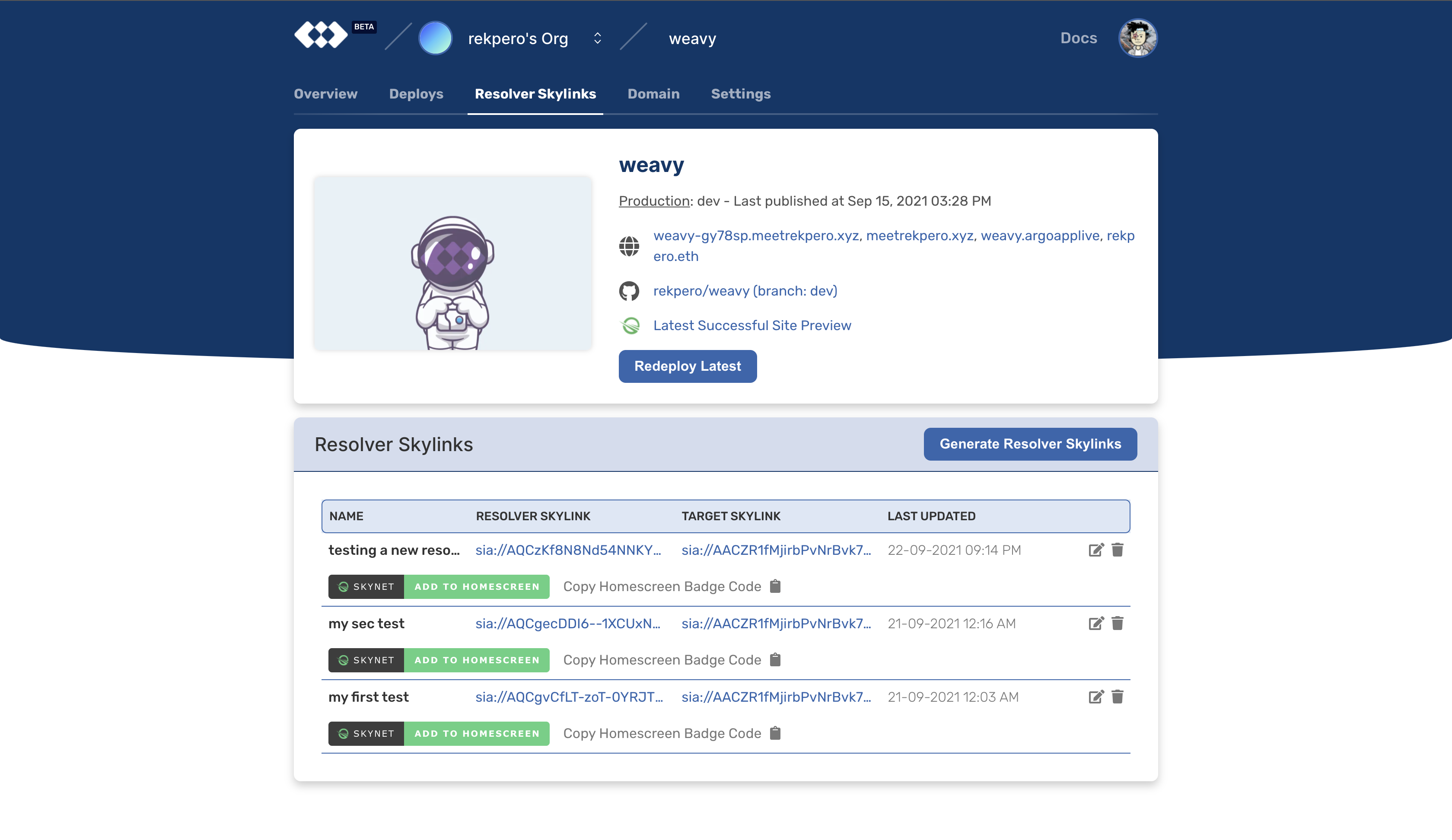Click the globe domains icon
Screen dimensions: 1452x840
tap(629, 246)
